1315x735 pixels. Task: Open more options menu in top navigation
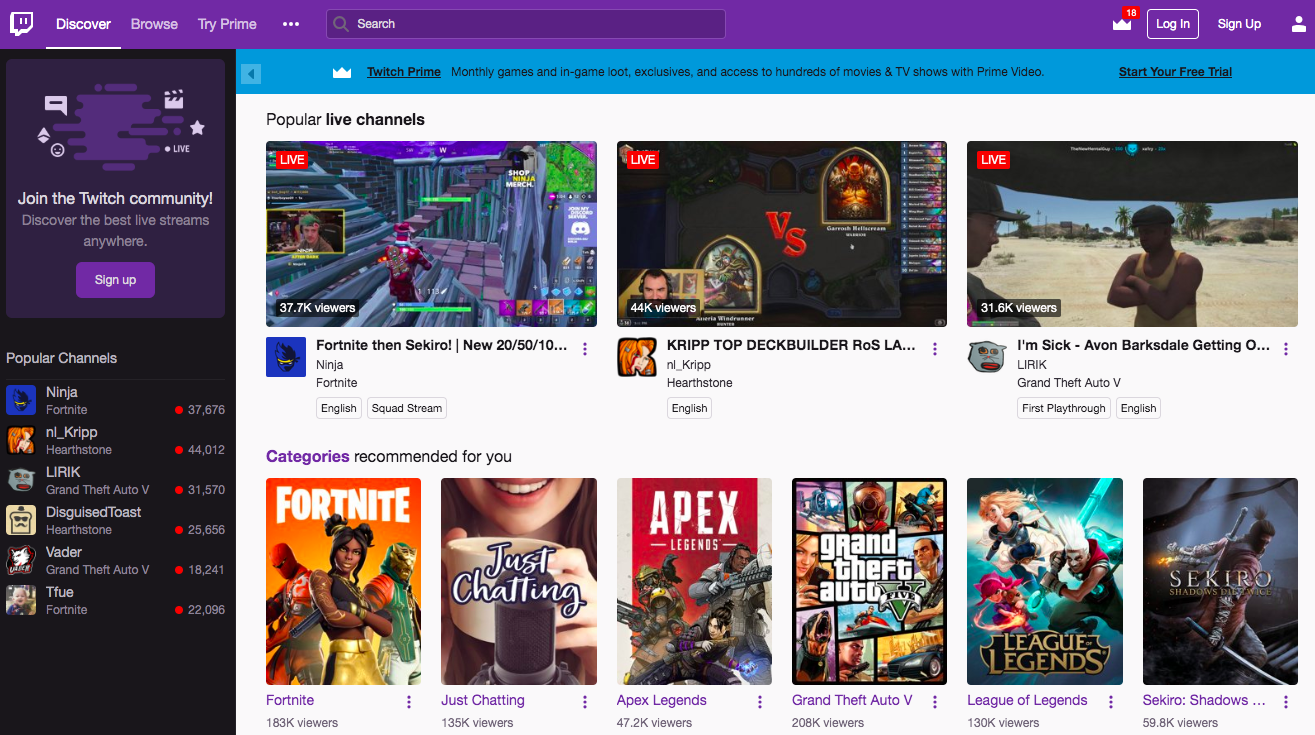291,24
